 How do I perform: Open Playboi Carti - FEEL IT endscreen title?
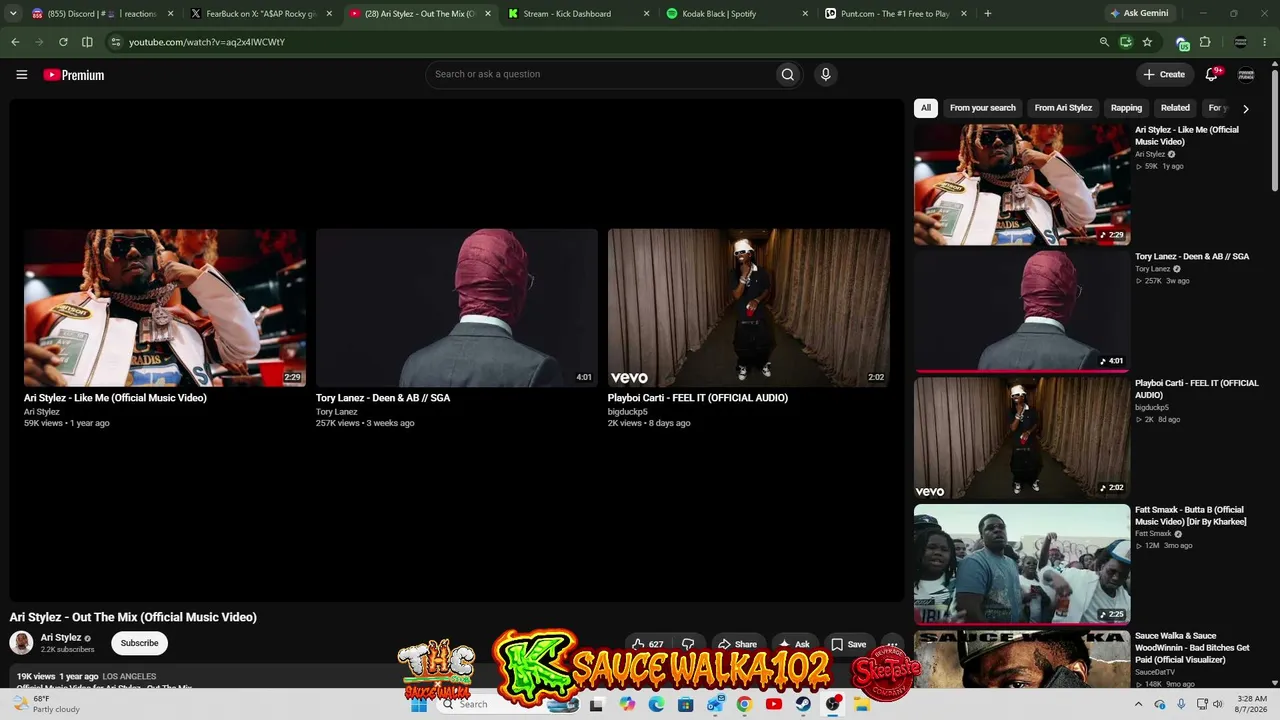[698, 398]
